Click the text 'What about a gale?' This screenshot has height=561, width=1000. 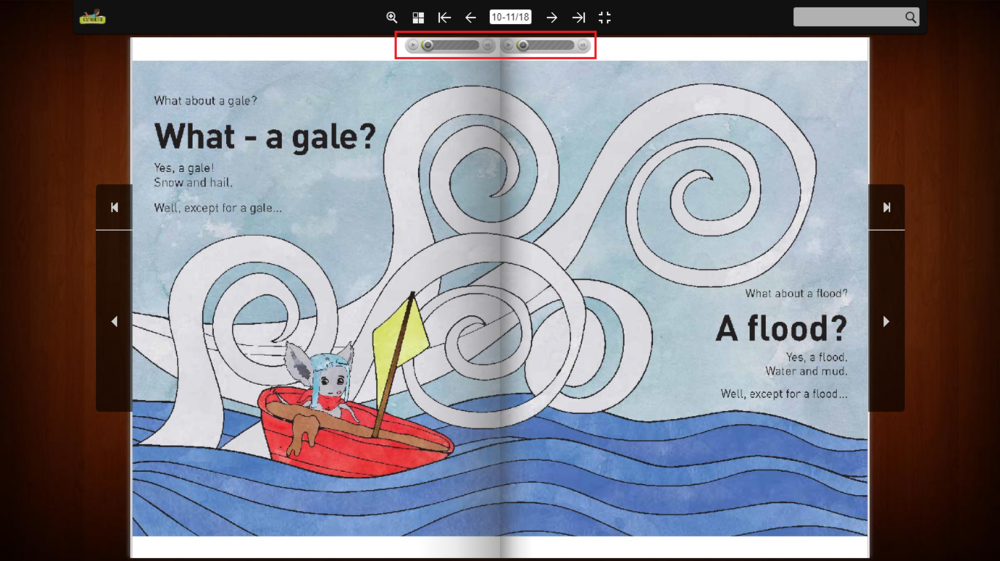pyautogui.click(x=205, y=101)
